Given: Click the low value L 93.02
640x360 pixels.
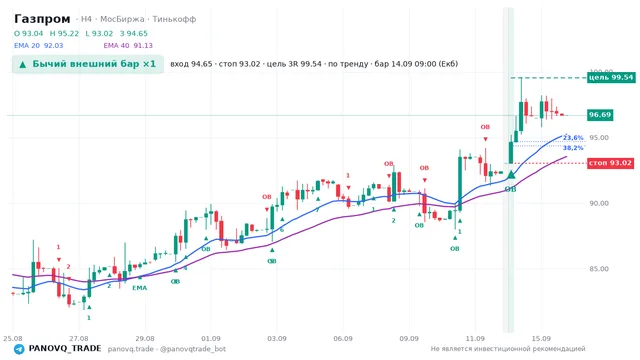Looking at the screenshot, I should (x=99, y=33).
